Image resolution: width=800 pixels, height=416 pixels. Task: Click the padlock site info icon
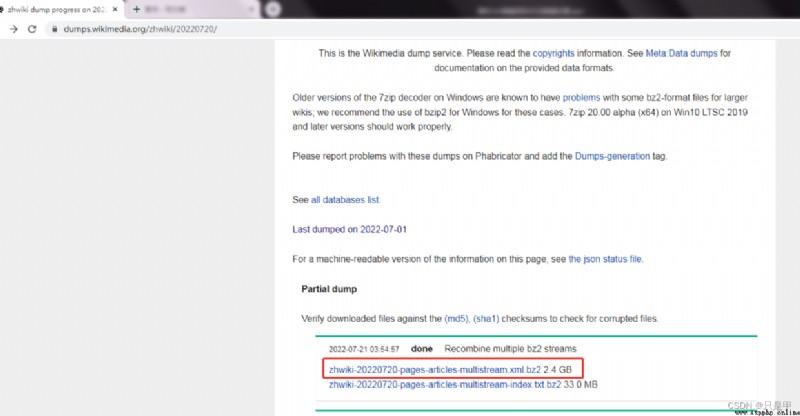pyautogui.click(x=55, y=29)
